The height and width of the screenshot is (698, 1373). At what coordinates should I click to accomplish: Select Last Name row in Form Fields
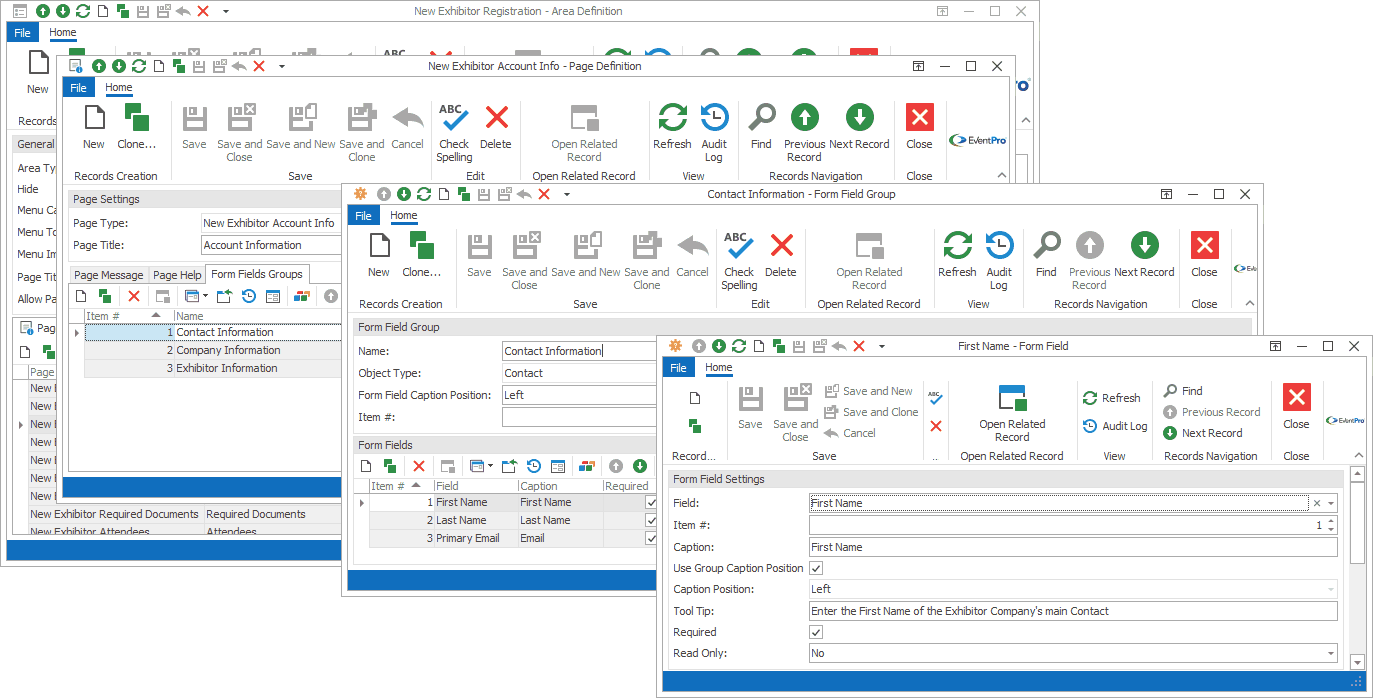pyautogui.click(x=513, y=520)
